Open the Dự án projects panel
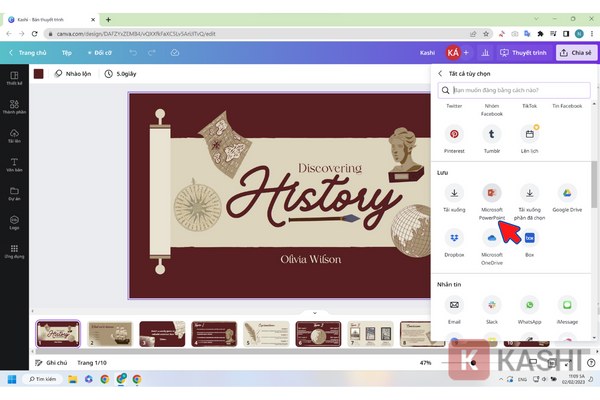 pos(14,194)
